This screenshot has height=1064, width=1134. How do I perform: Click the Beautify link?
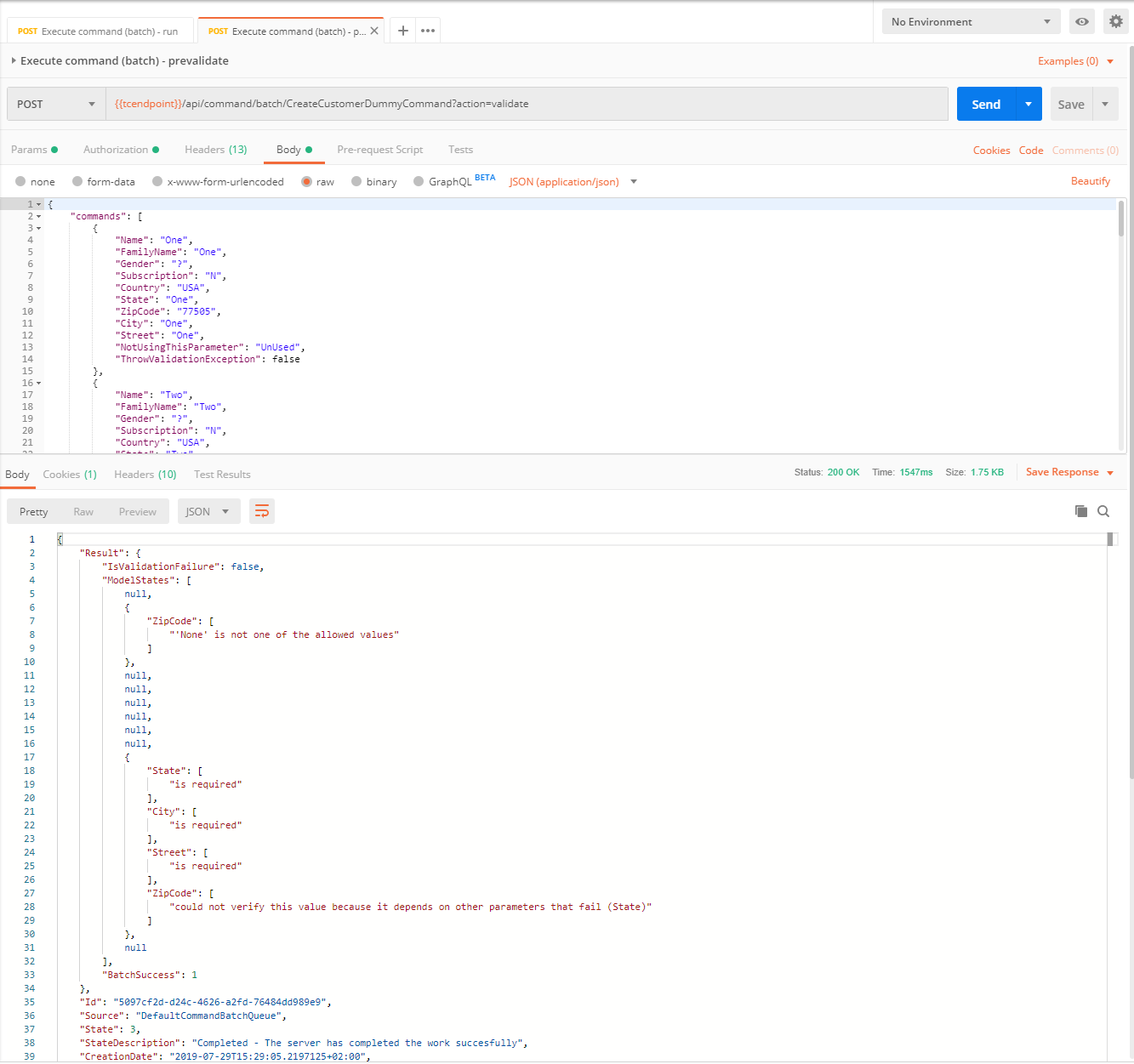1090,181
